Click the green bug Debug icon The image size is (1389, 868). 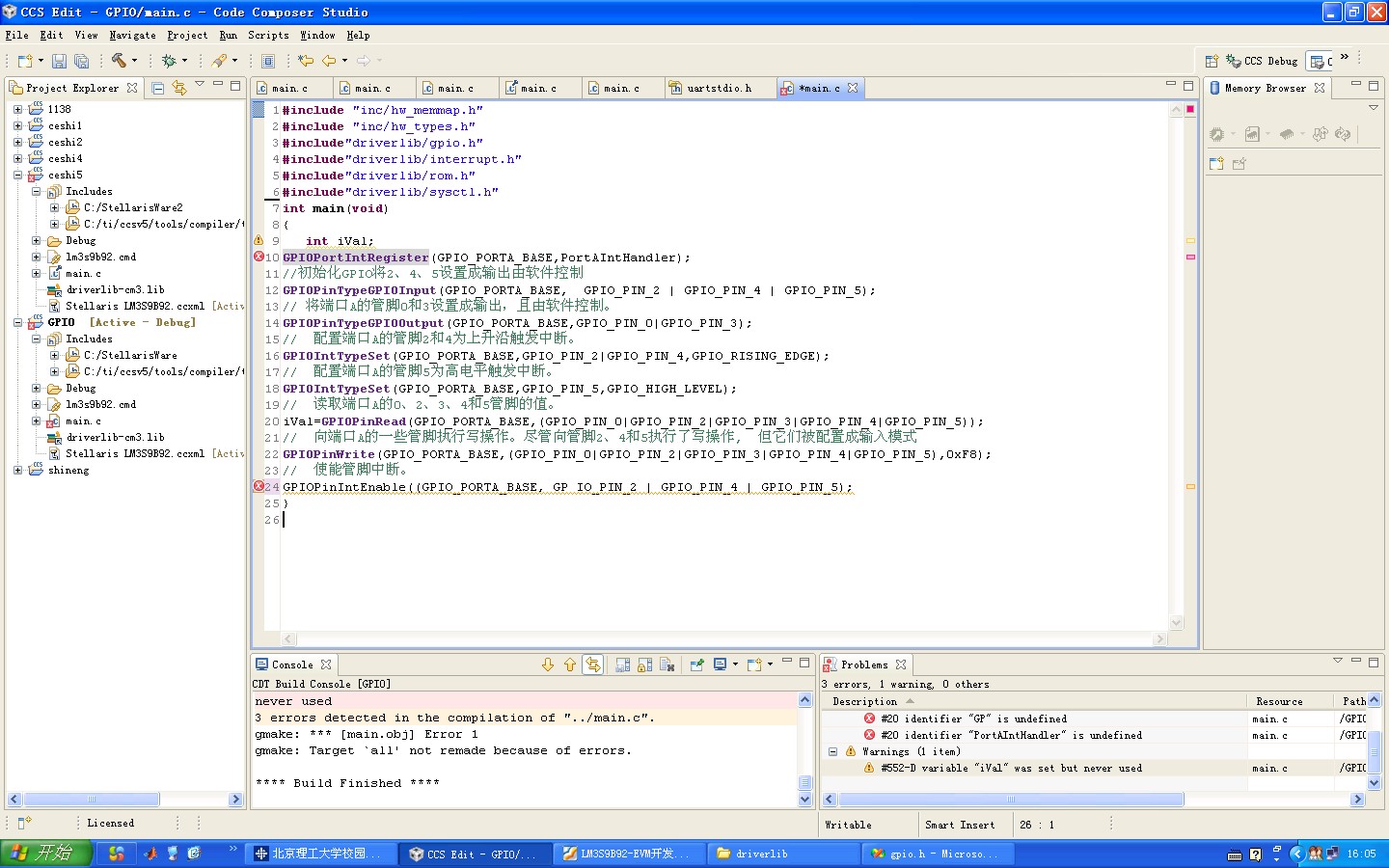(x=169, y=61)
